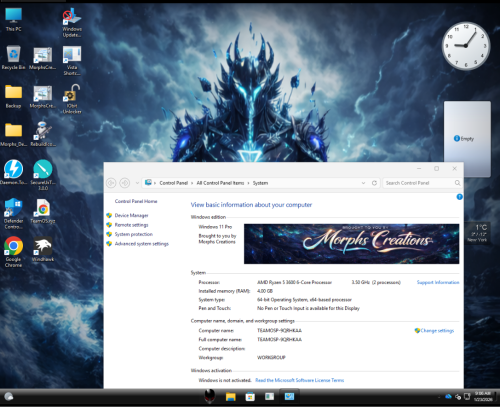The image size is (500, 407).
Task: Open the Windows Update shortcut icon
Action: point(72,23)
